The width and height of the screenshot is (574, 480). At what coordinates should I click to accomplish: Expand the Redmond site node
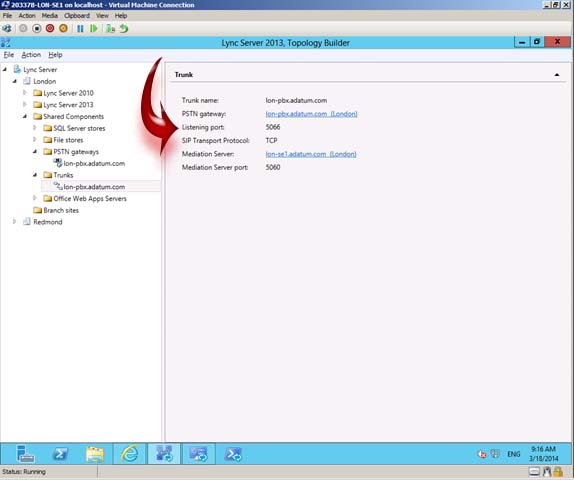15,222
